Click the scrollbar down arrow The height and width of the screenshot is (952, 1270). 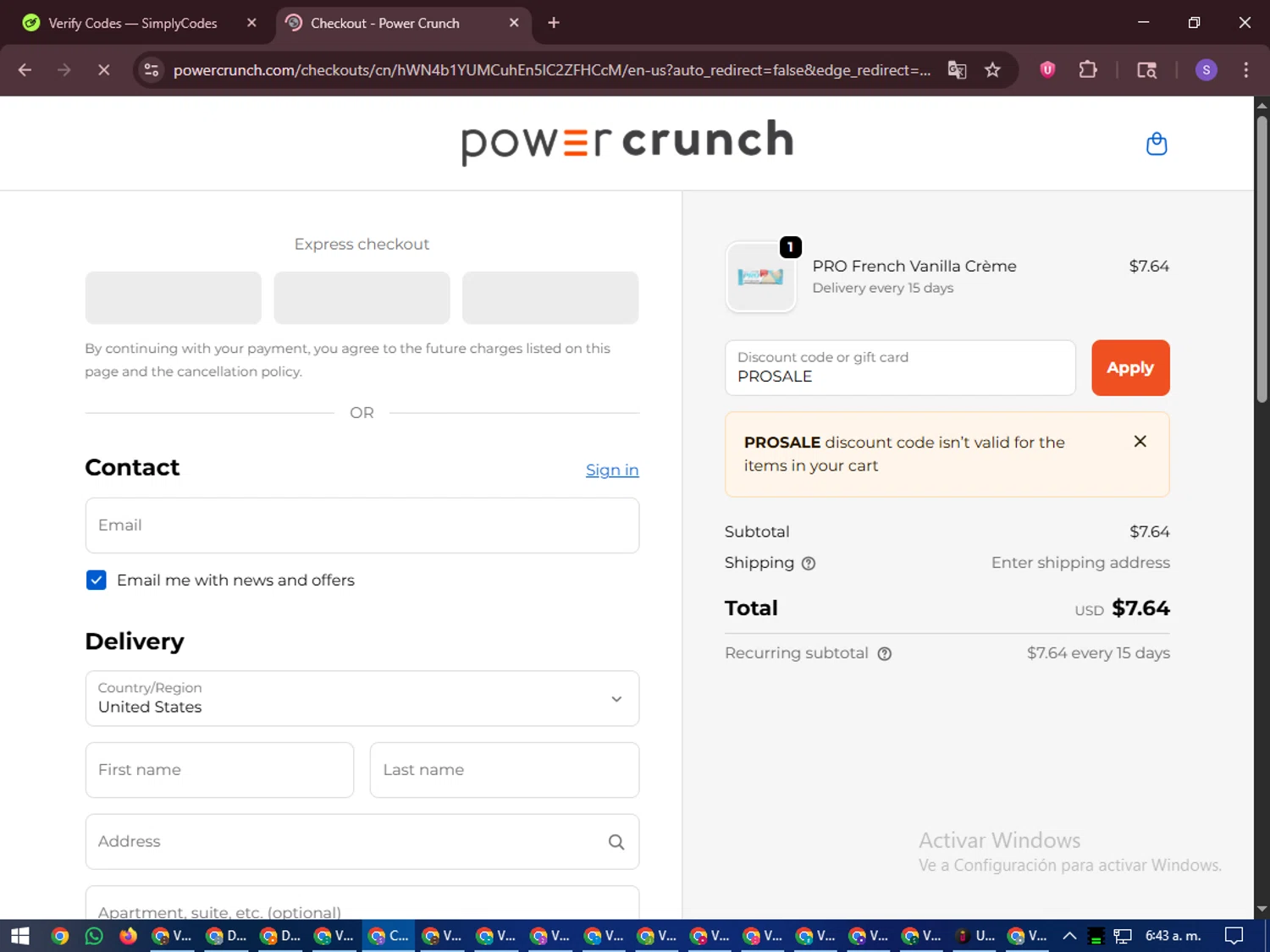(x=1262, y=910)
